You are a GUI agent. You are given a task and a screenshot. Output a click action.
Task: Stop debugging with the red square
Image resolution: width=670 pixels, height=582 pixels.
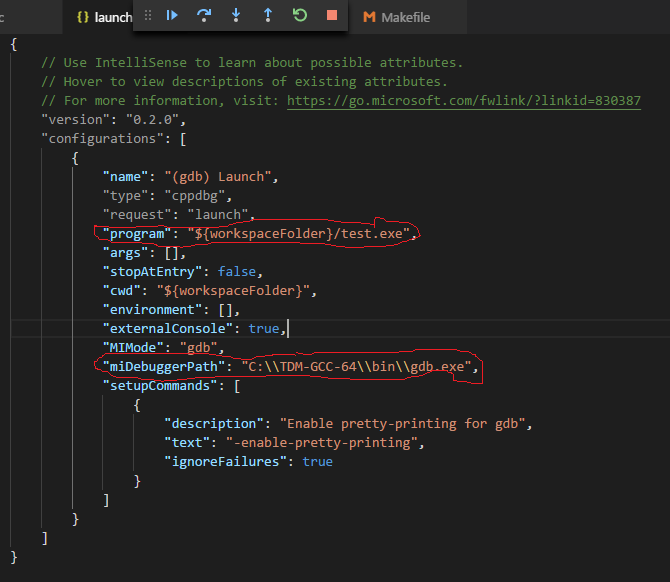pyautogui.click(x=332, y=16)
